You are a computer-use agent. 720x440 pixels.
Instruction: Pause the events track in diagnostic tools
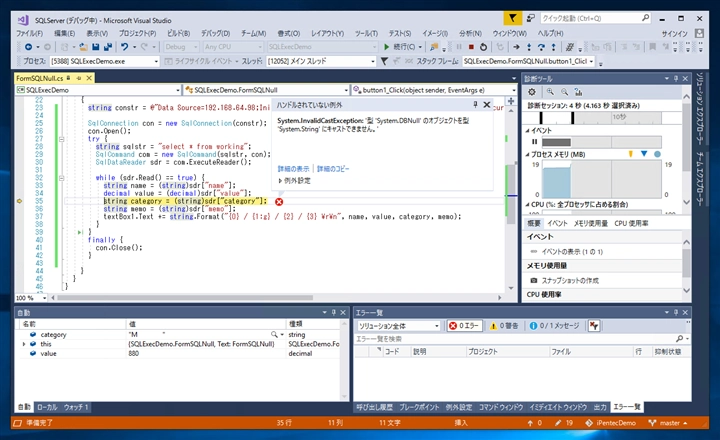pos(534,142)
